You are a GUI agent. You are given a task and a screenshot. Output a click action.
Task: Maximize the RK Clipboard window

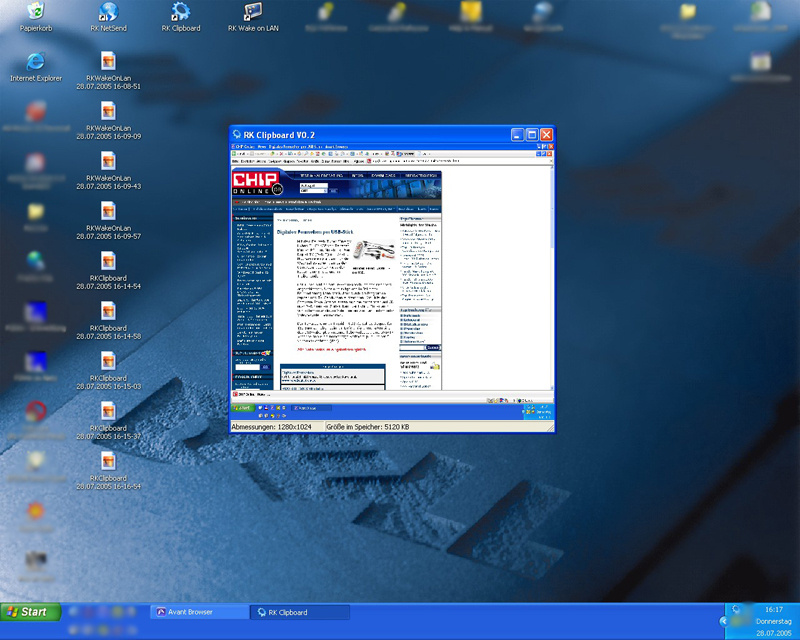[532, 134]
